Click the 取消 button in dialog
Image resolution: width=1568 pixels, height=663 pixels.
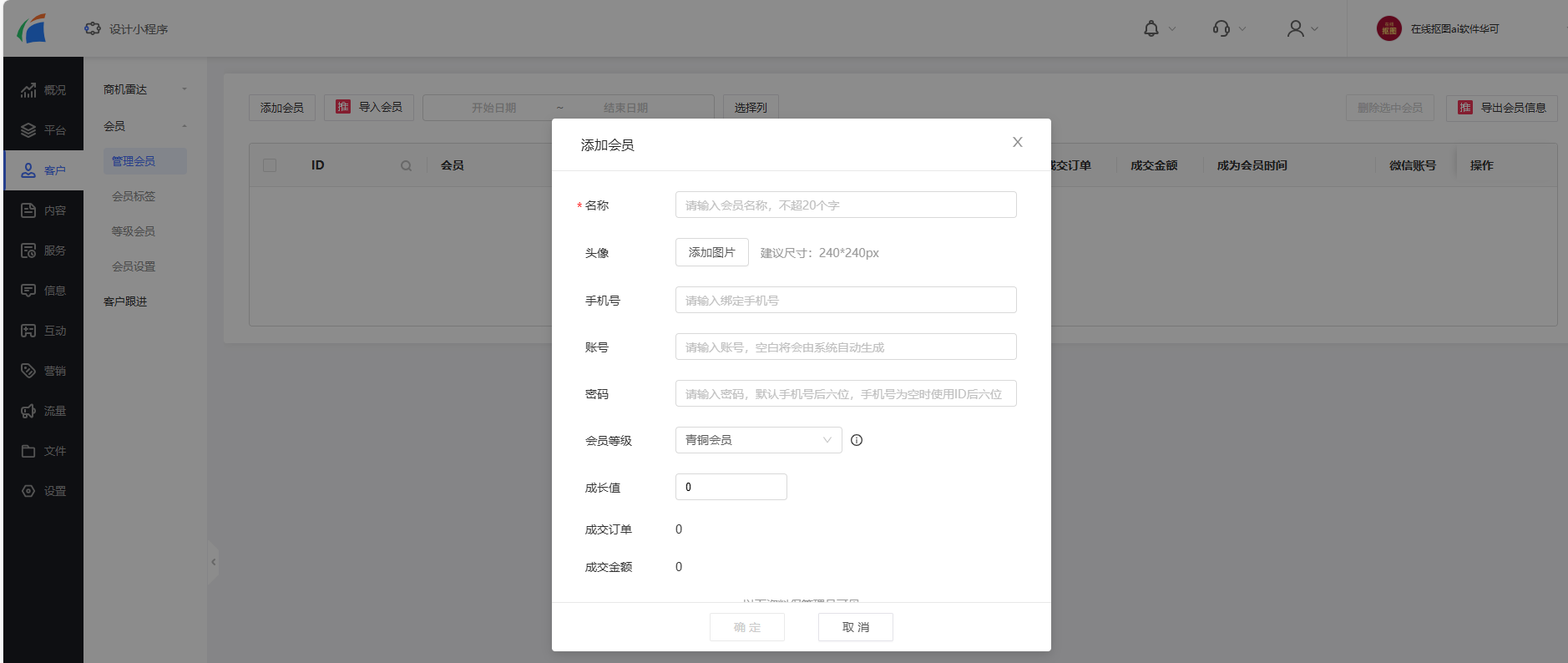click(x=855, y=627)
